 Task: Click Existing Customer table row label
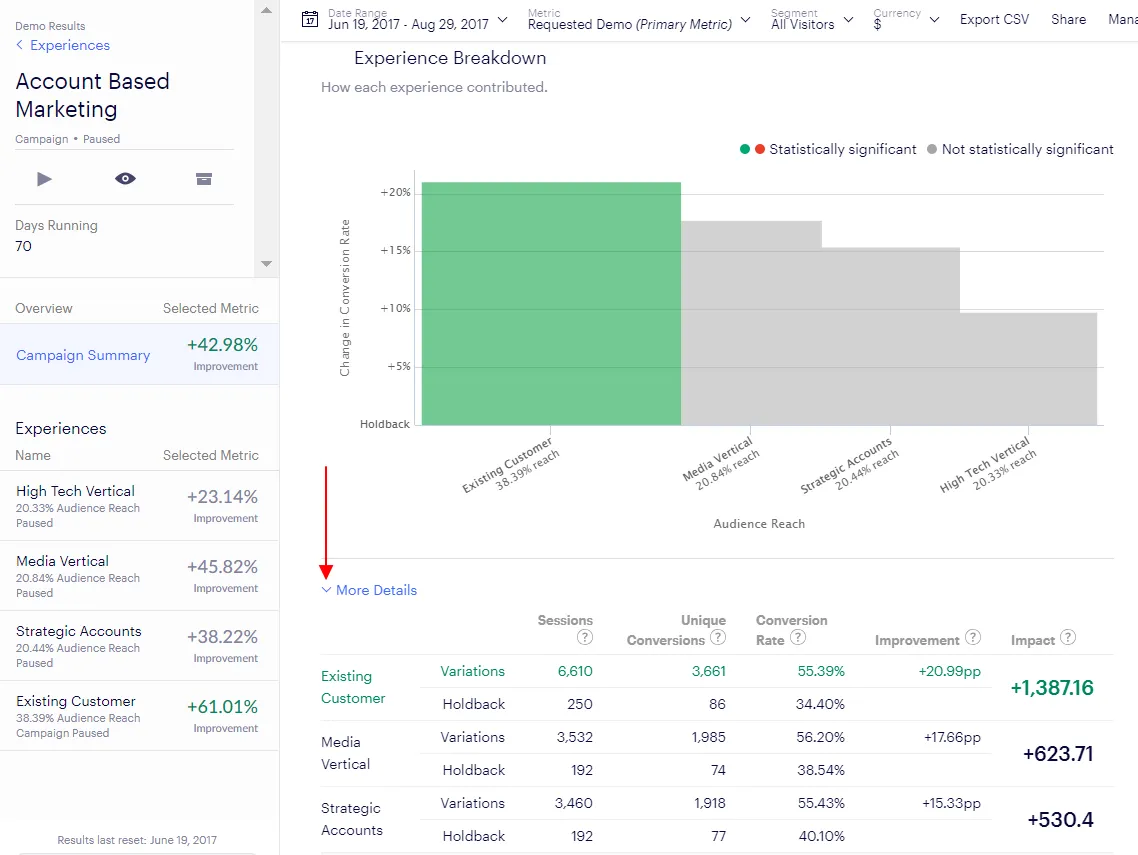point(353,687)
